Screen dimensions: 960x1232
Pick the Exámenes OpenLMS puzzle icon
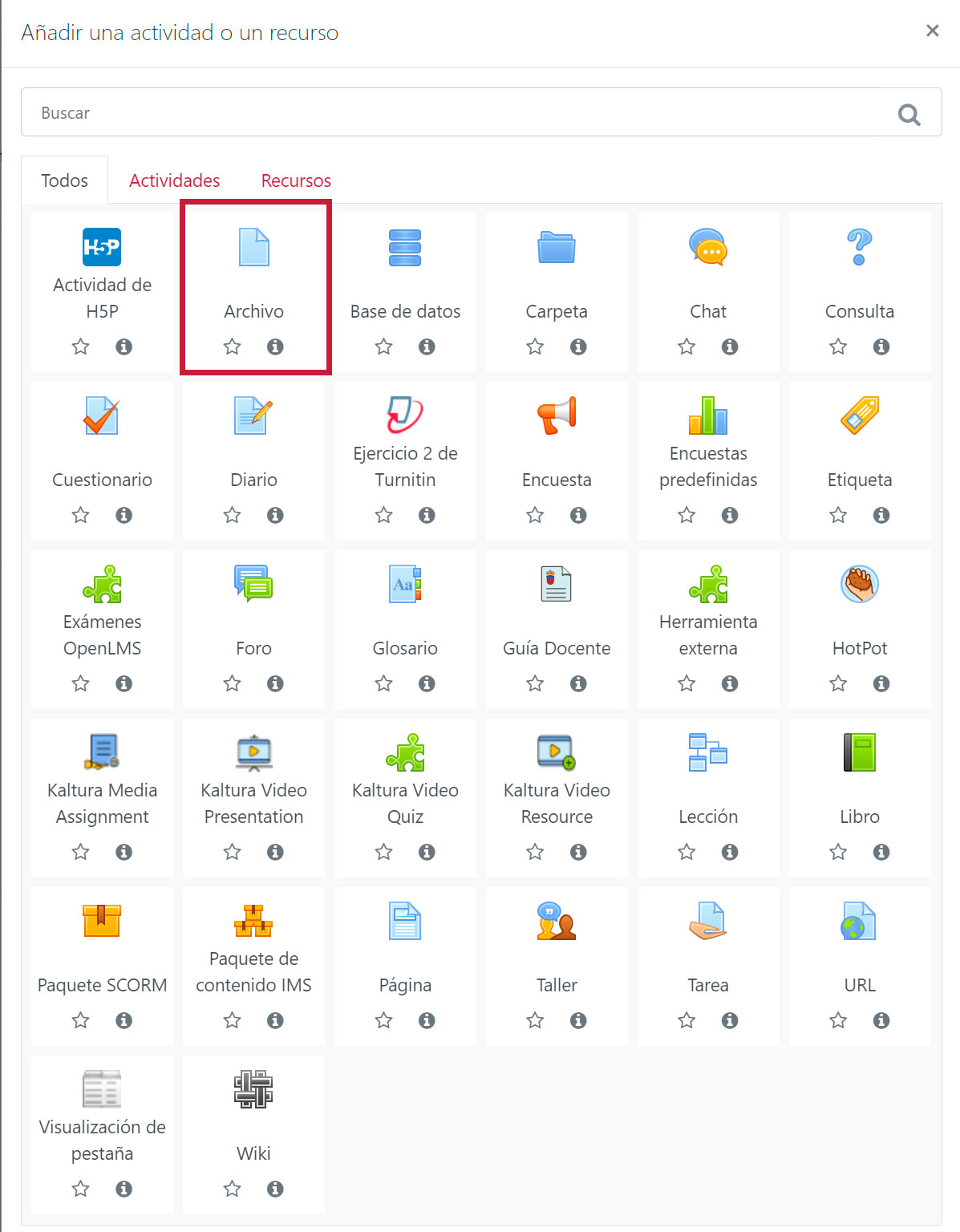coord(102,584)
